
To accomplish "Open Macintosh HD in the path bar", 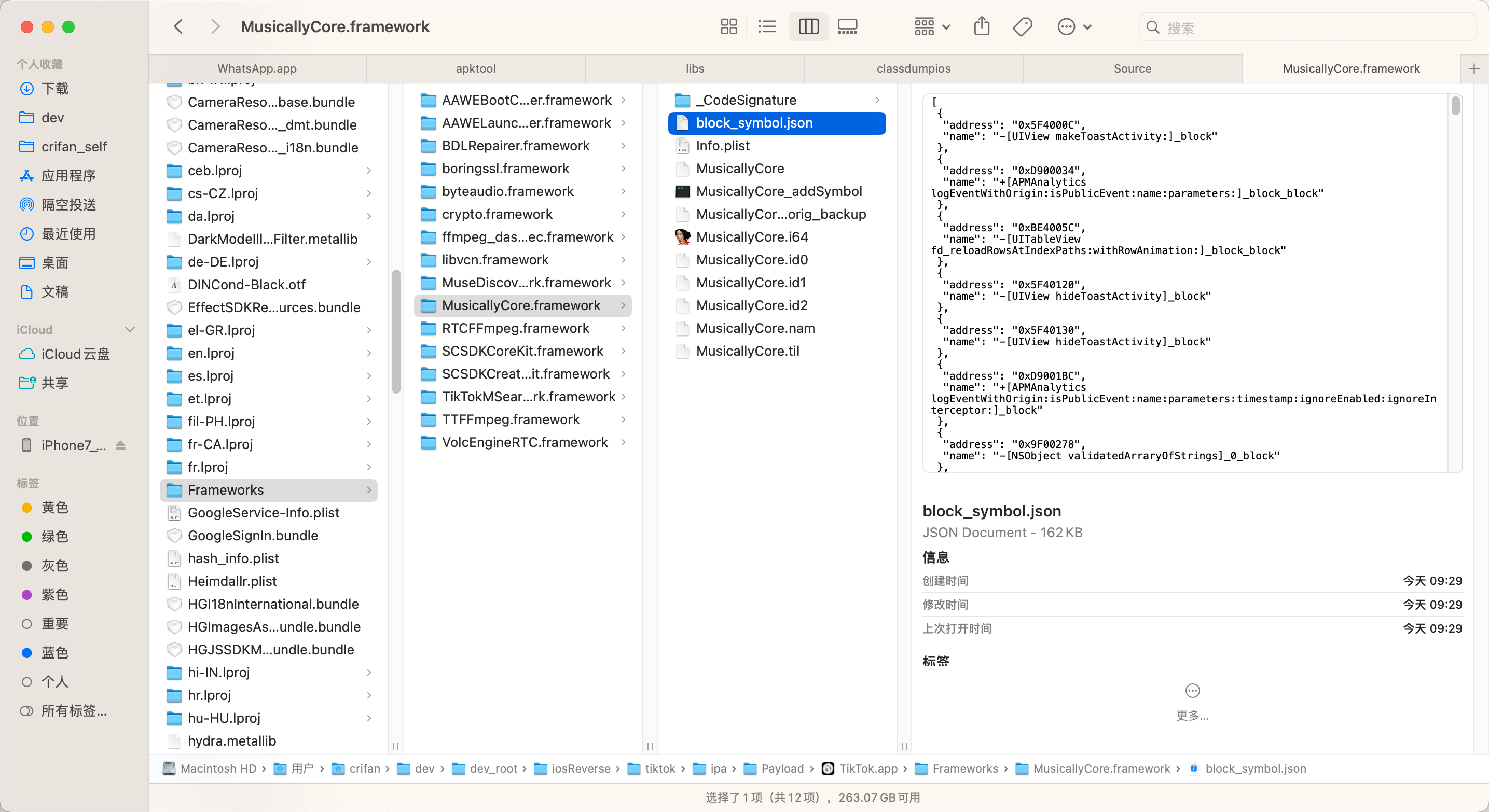I will 210,768.
